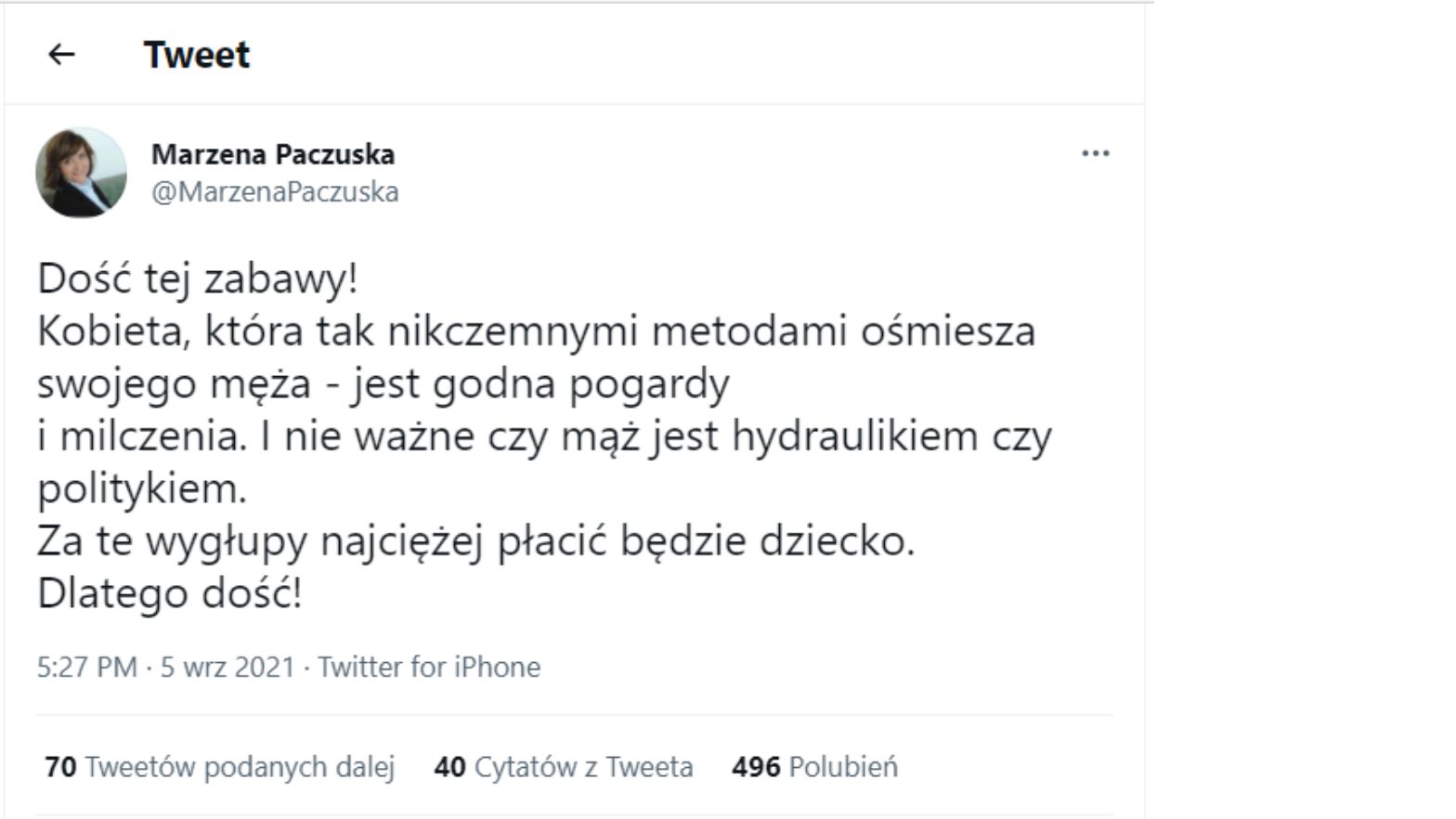The width and height of the screenshot is (1456, 819).
Task: Click the 5:27 PM timestamp
Action: tap(86, 667)
